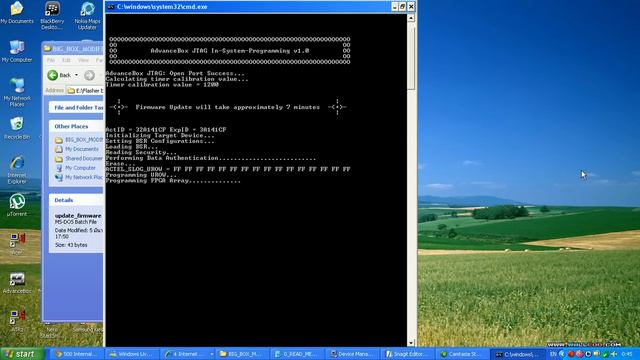Click the system tray clock
This screenshot has width=640, height=360.
[x=627, y=354]
